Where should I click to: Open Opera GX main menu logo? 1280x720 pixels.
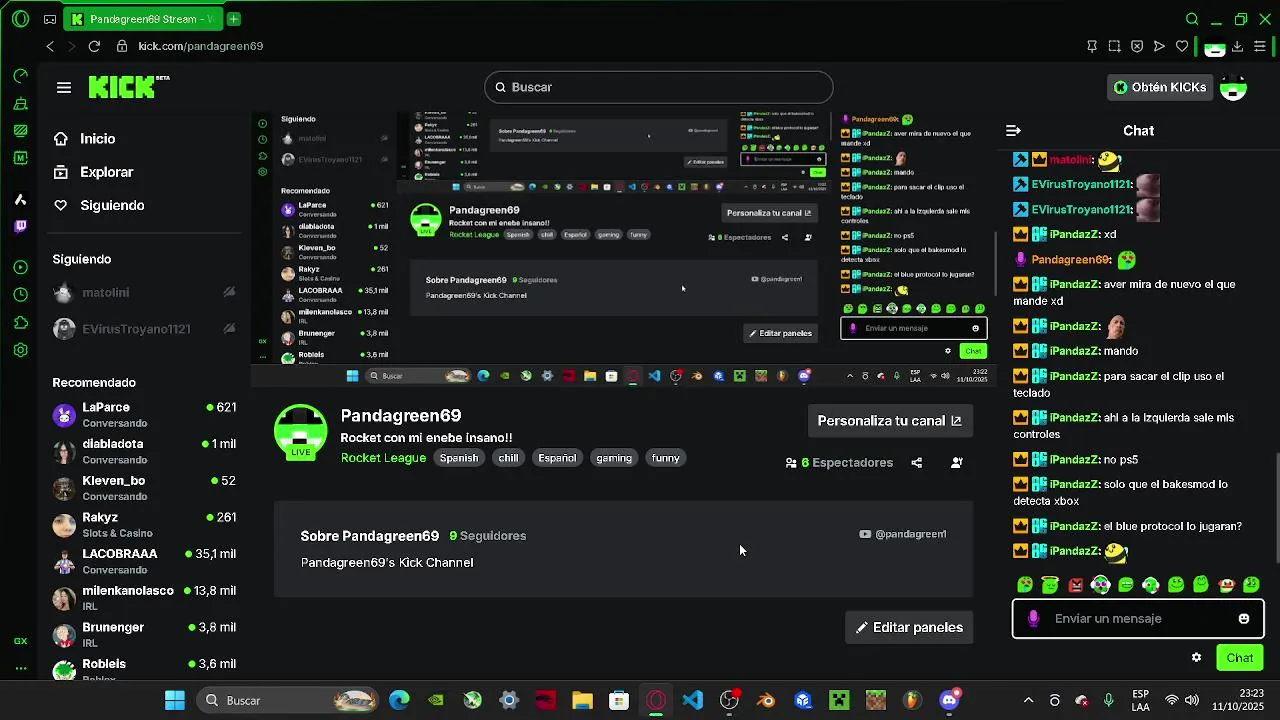click(x=20, y=19)
